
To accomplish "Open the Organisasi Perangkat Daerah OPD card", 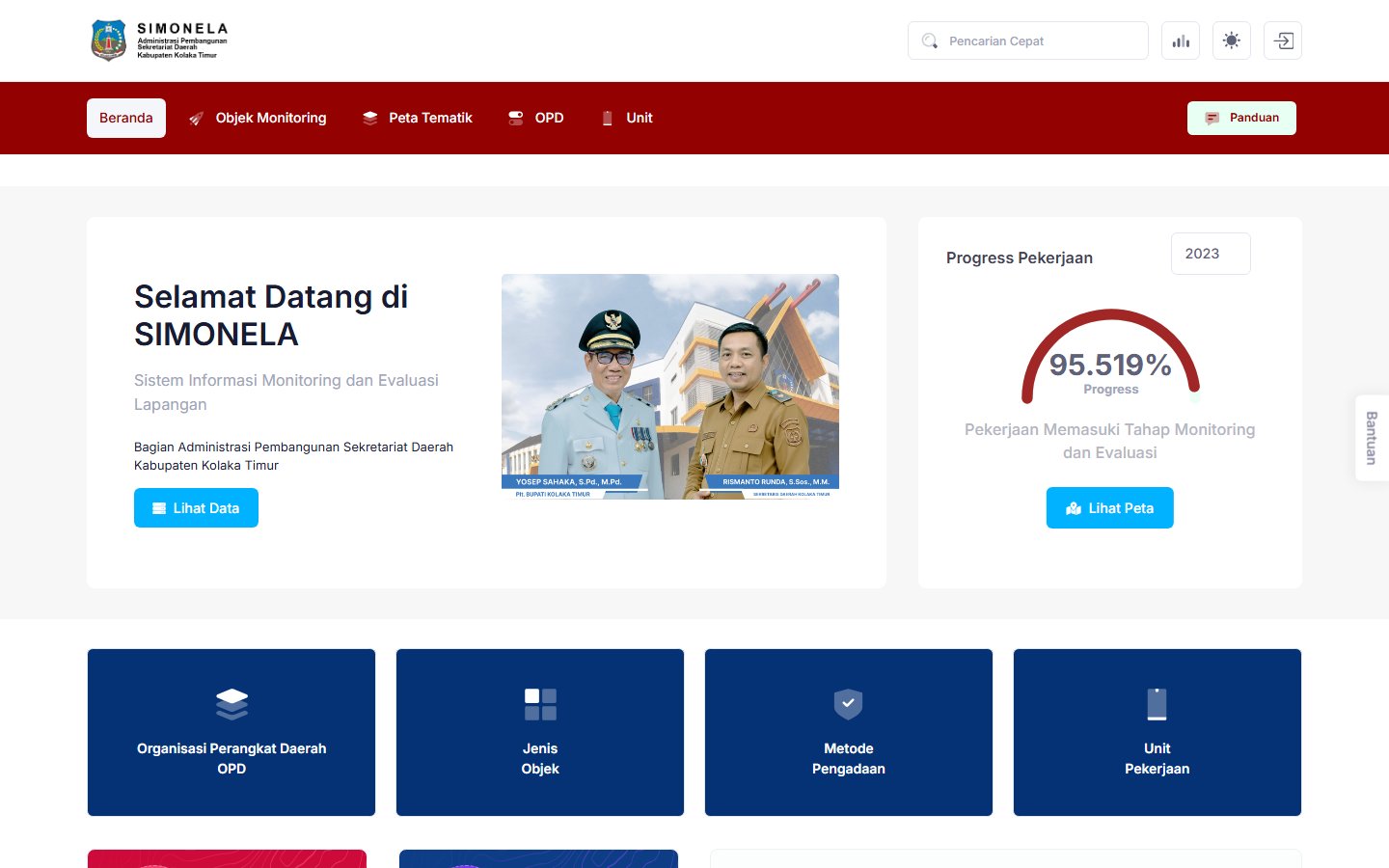I will point(231,732).
